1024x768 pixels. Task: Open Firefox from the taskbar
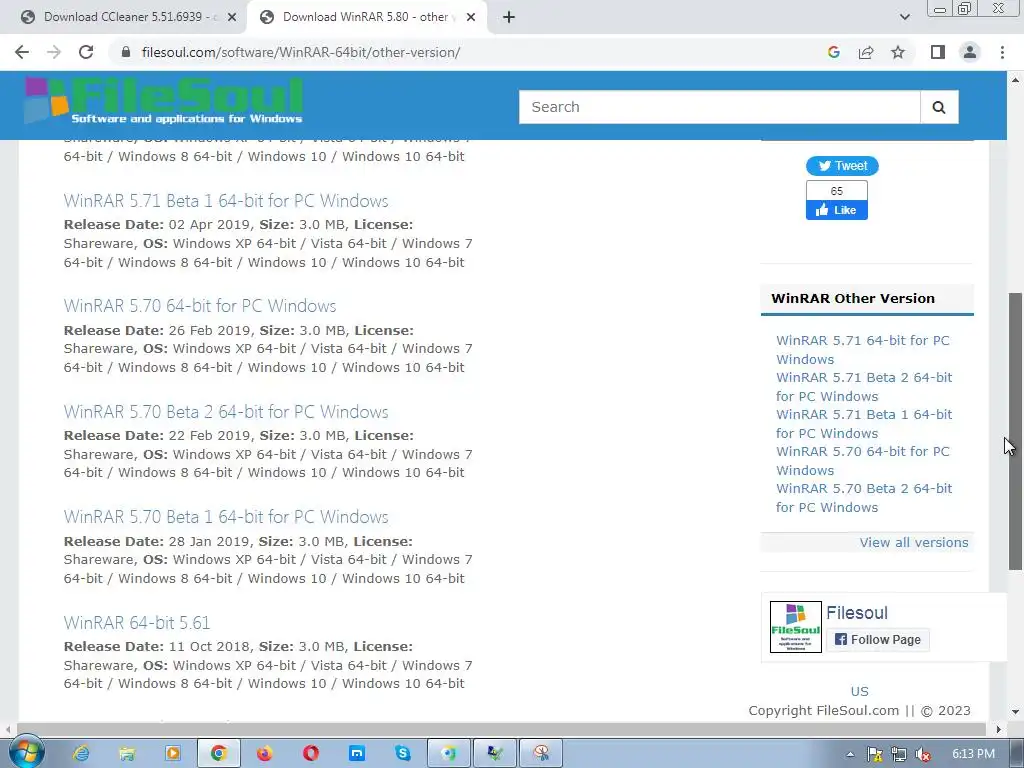point(264,754)
